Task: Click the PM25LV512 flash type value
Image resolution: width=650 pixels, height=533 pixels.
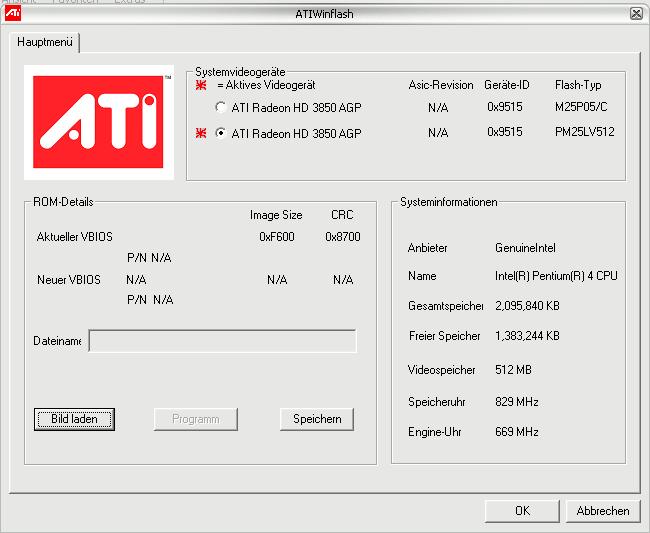Action: [585, 132]
